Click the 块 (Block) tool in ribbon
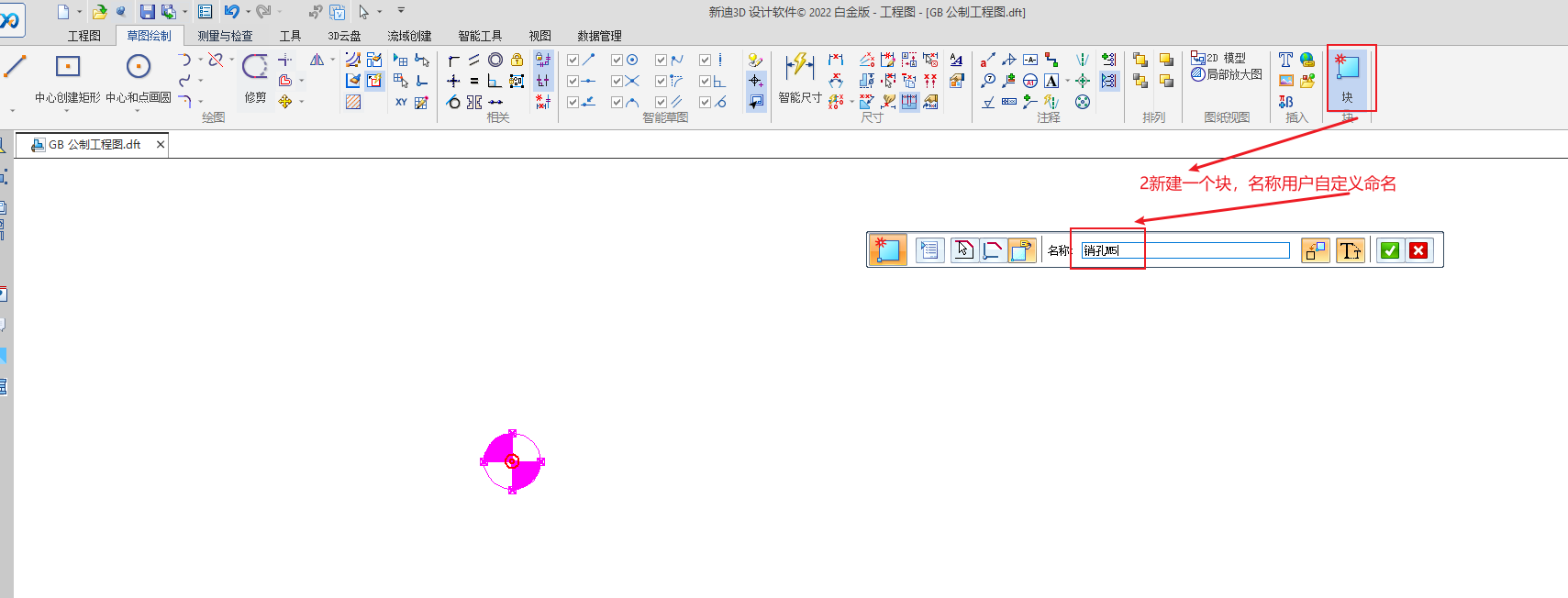The image size is (1568, 598). click(1347, 77)
